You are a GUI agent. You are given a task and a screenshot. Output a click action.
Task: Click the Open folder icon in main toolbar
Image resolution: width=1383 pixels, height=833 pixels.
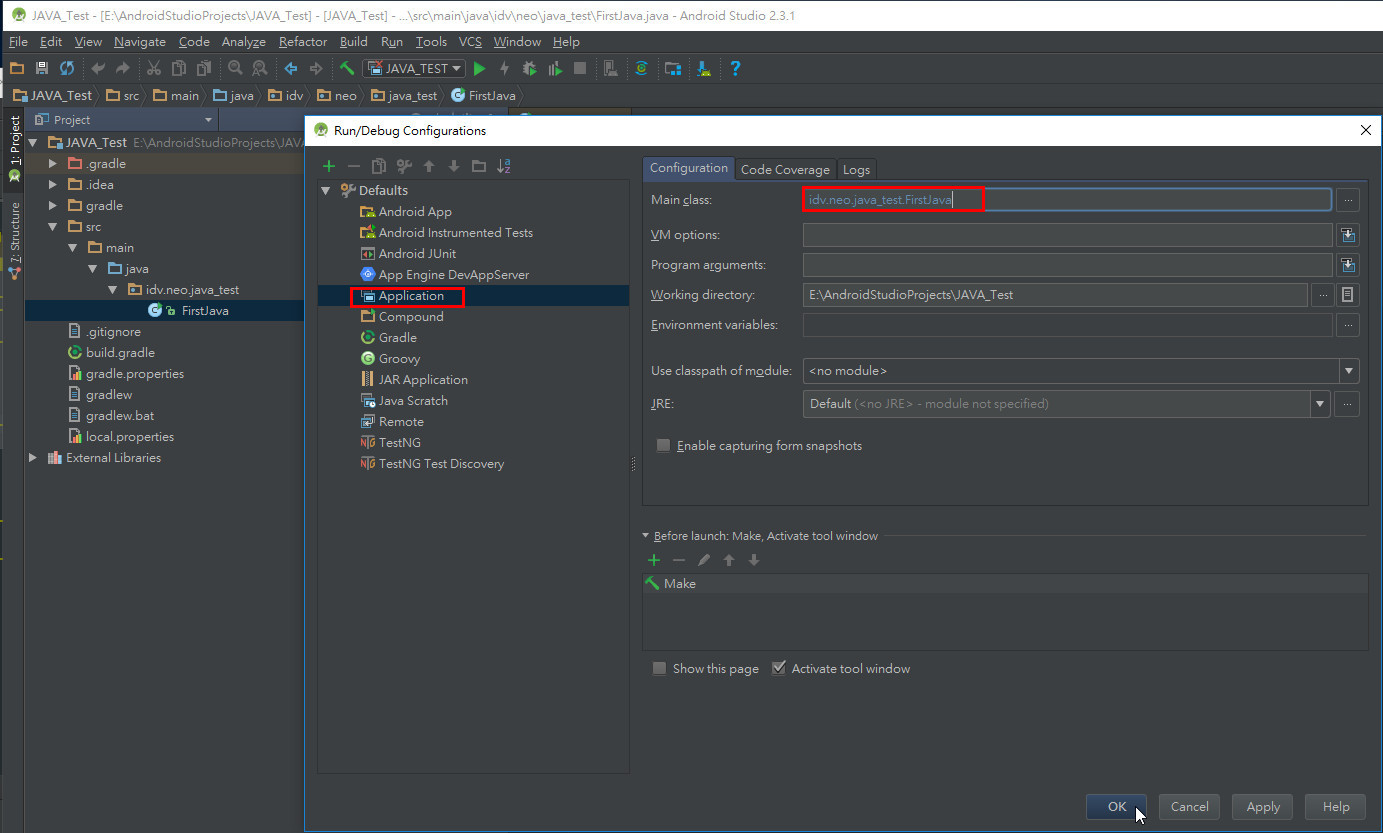17,69
